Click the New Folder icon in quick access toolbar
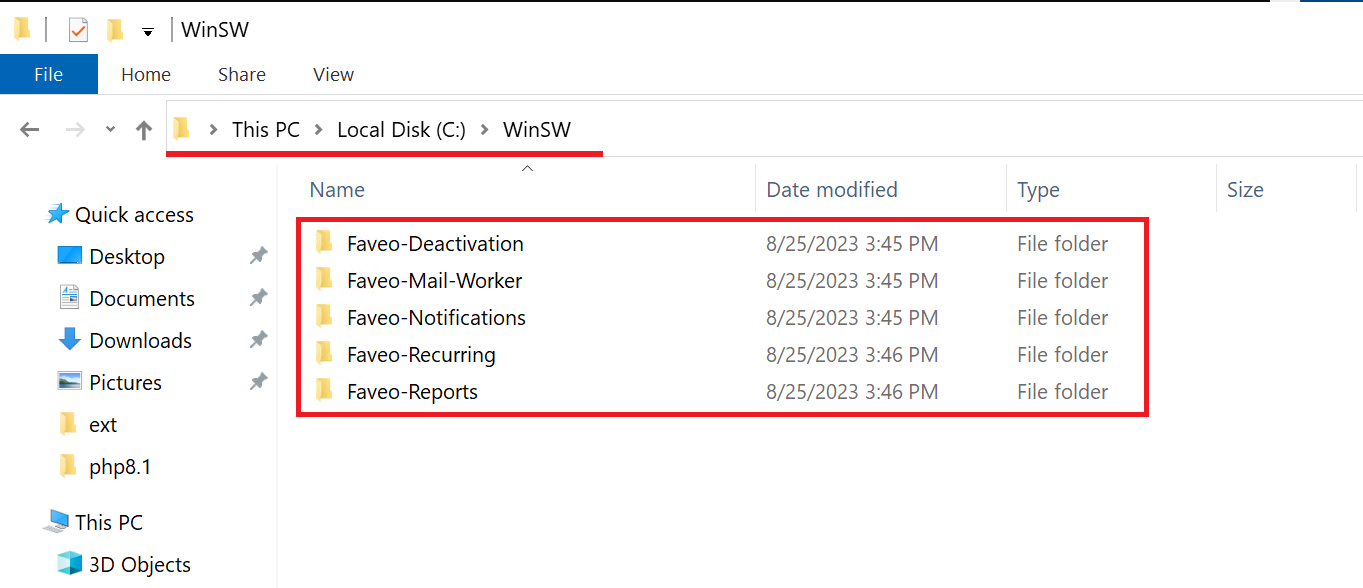This screenshot has height=588, width=1363. click(x=115, y=30)
